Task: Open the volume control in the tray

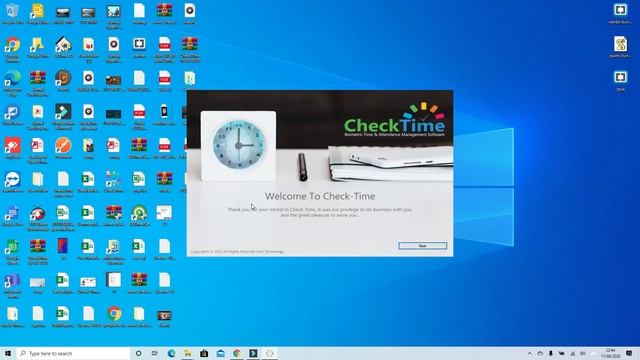Action: click(583, 353)
